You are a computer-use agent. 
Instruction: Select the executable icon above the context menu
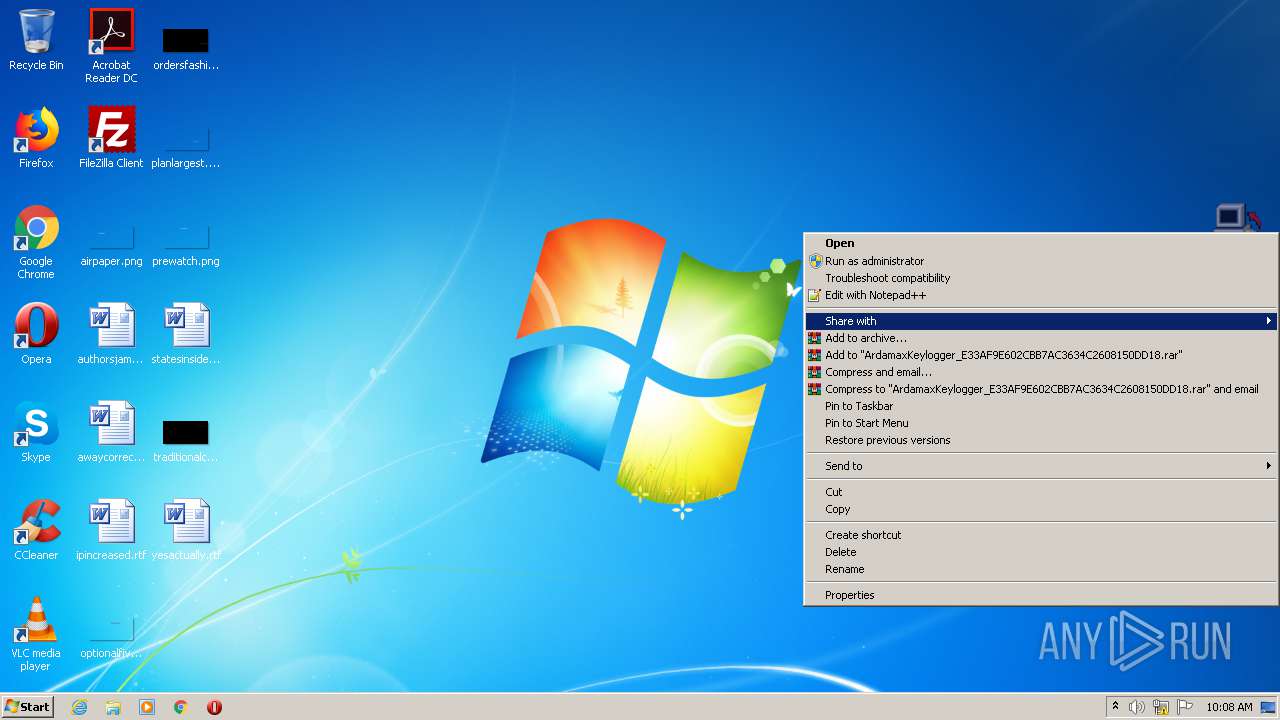[x=1238, y=217]
